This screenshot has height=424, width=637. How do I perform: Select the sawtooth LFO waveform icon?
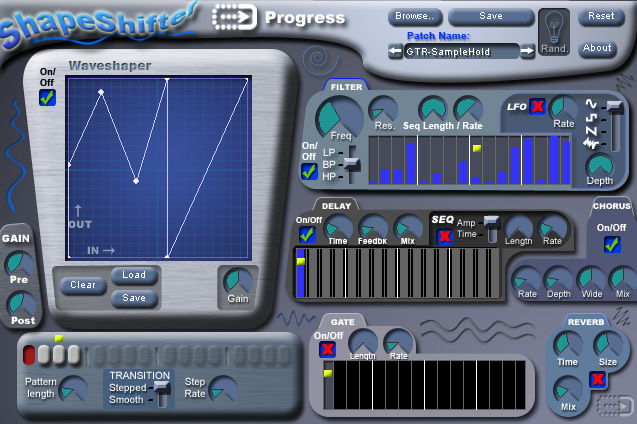[591, 131]
